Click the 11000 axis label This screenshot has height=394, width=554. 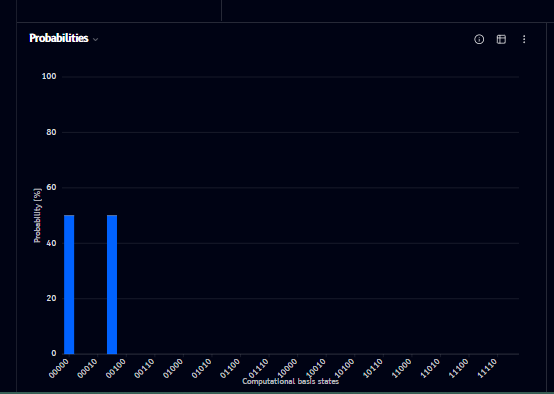tap(402, 368)
